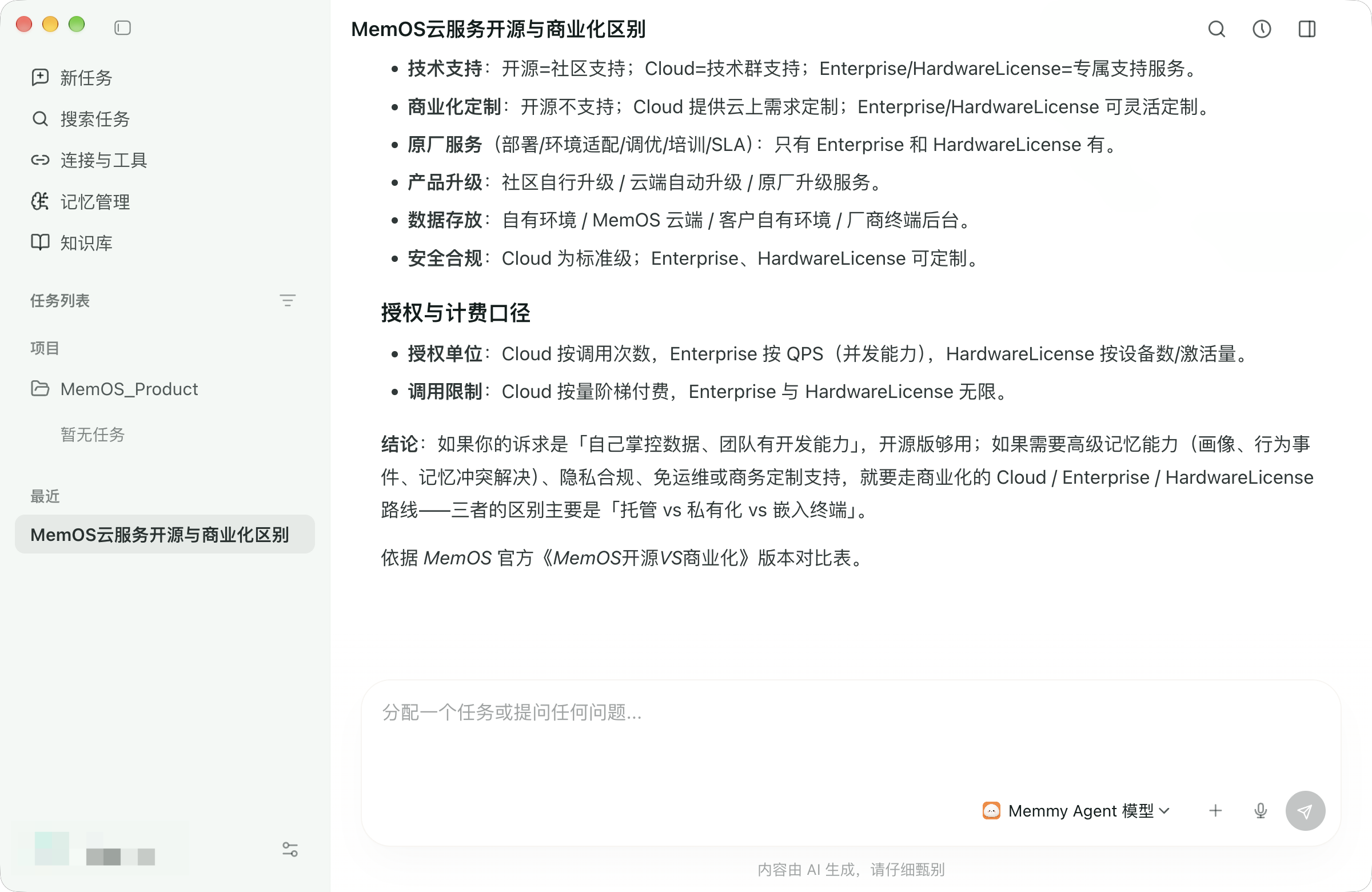The height and width of the screenshot is (892, 1372).
Task: Click the send message arrow button
Action: coord(1305,810)
